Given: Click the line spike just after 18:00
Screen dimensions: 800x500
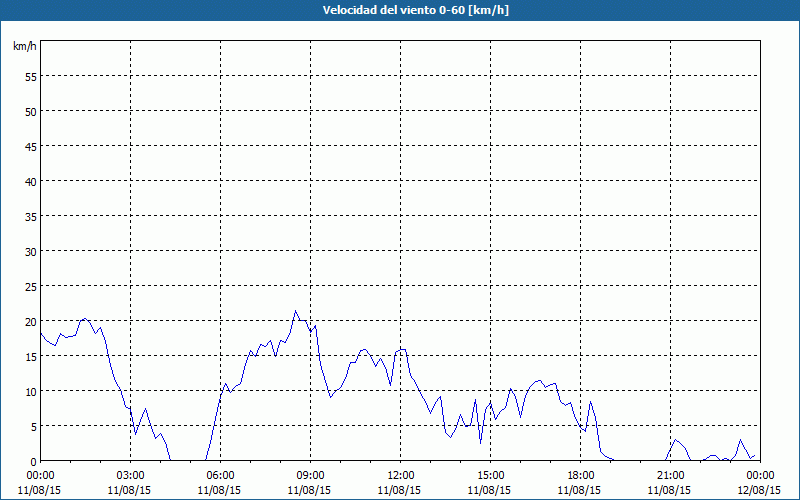Looking at the screenshot, I should coord(590,402).
